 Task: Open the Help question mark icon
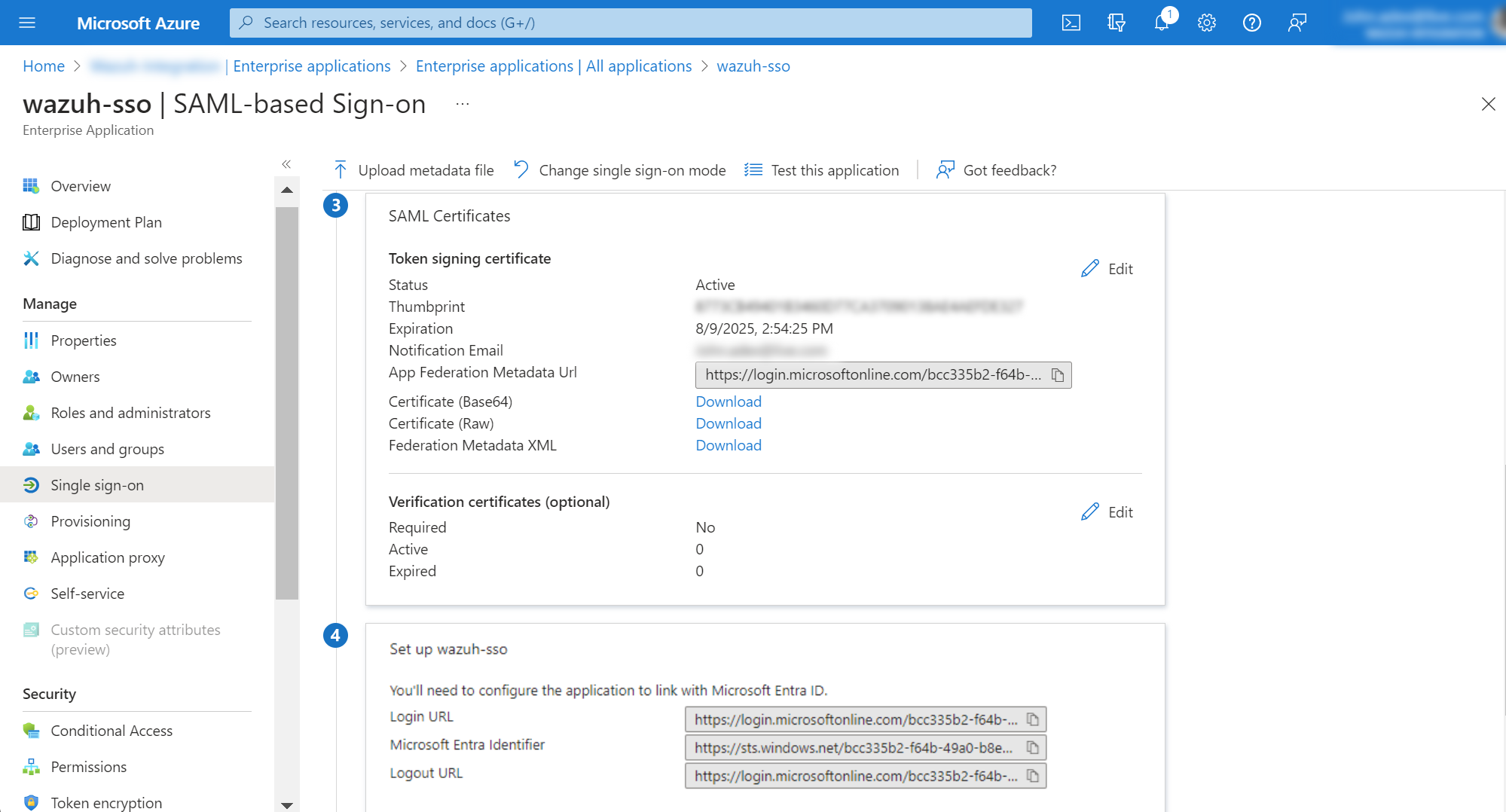[x=1252, y=23]
